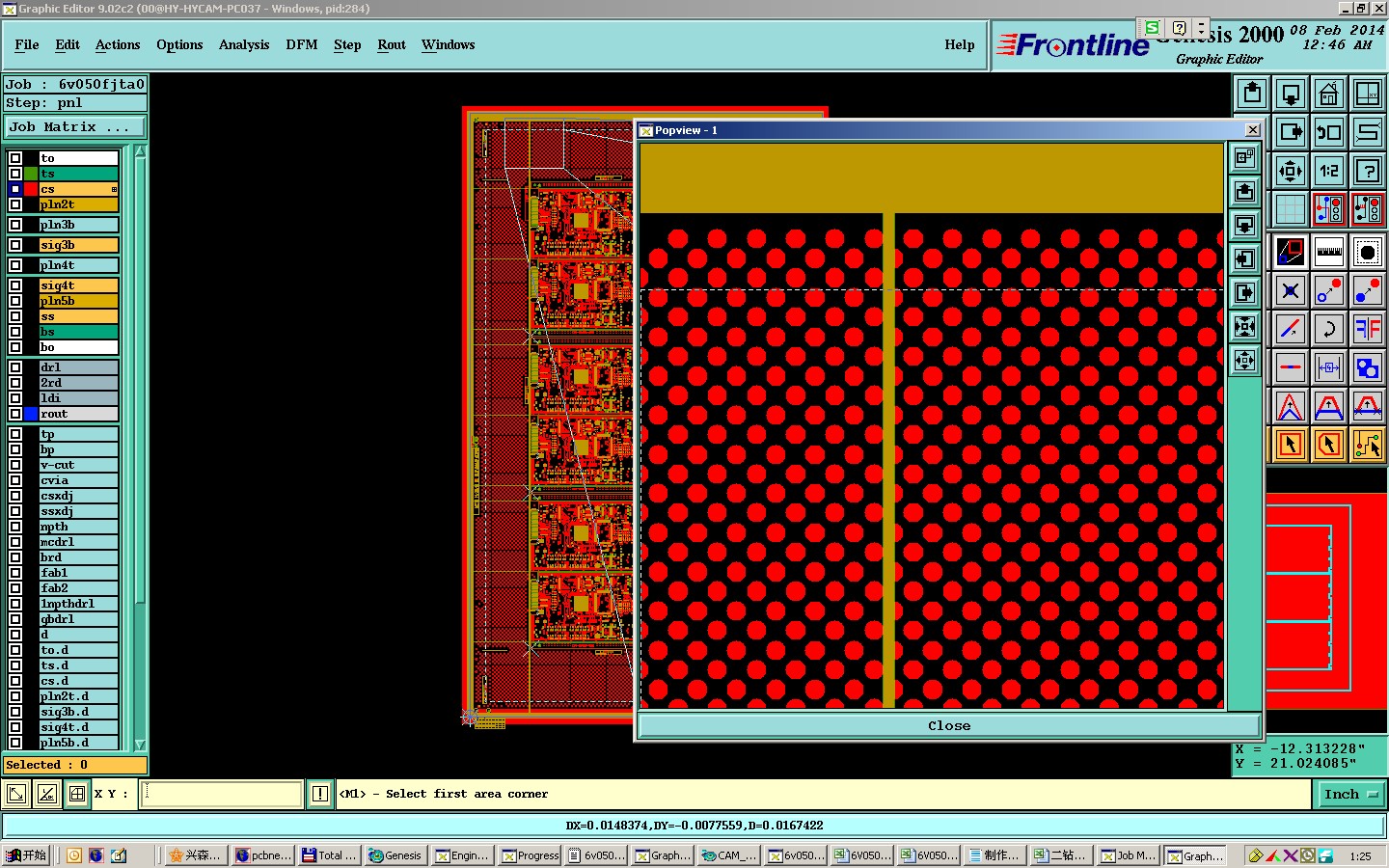Click the pan down arrow icon
The height and width of the screenshot is (868, 1389).
coord(1291,94)
